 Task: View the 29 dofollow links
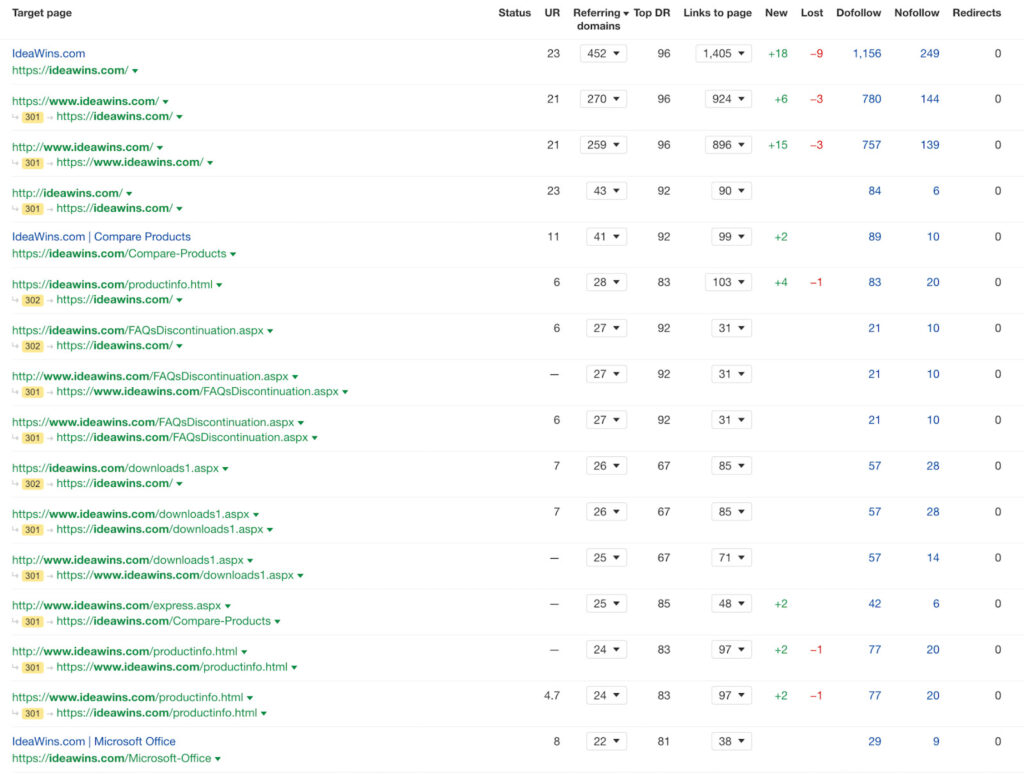(x=874, y=741)
